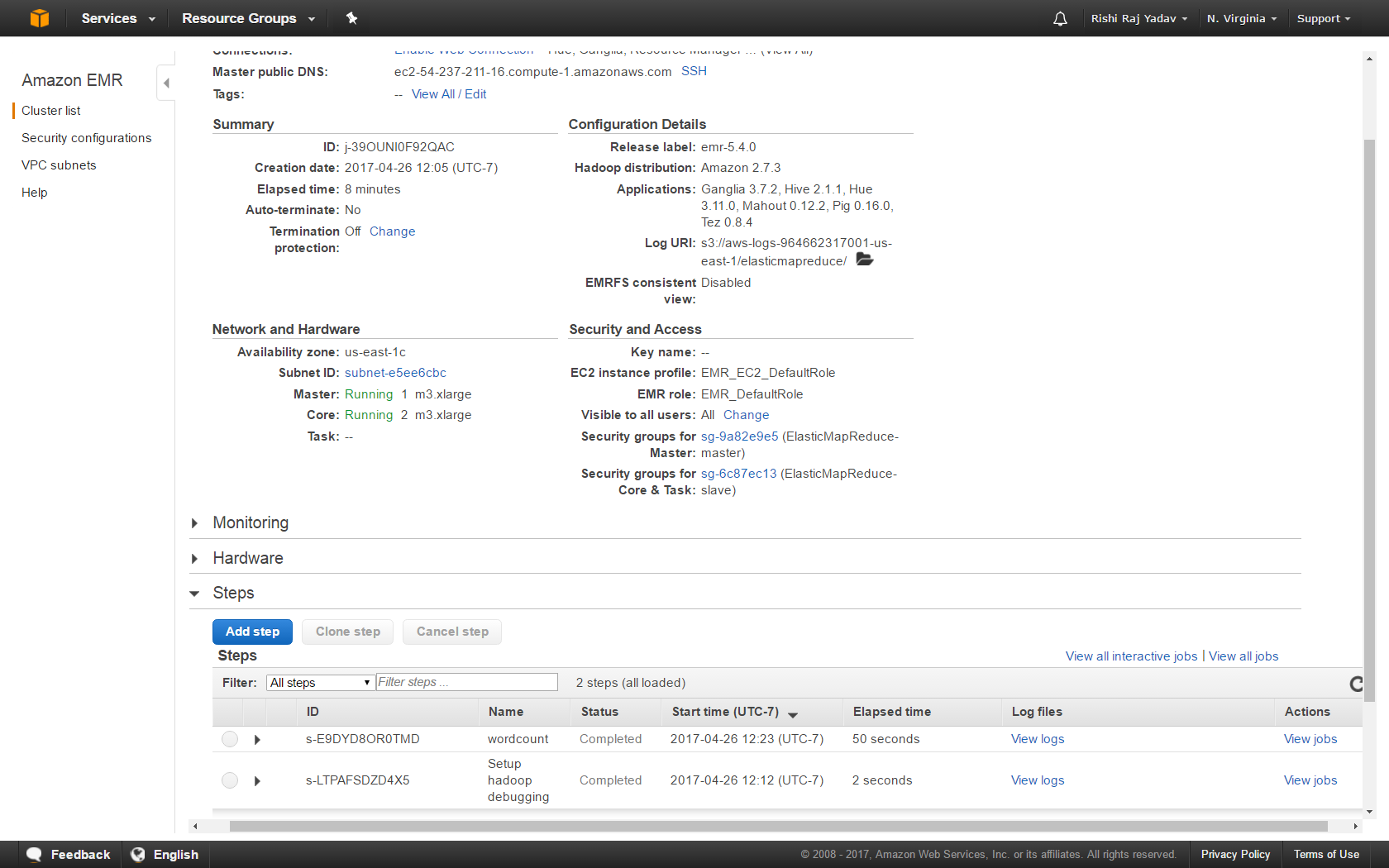1389x868 pixels.
Task: Open VPC subnets page
Action: click(x=59, y=165)
